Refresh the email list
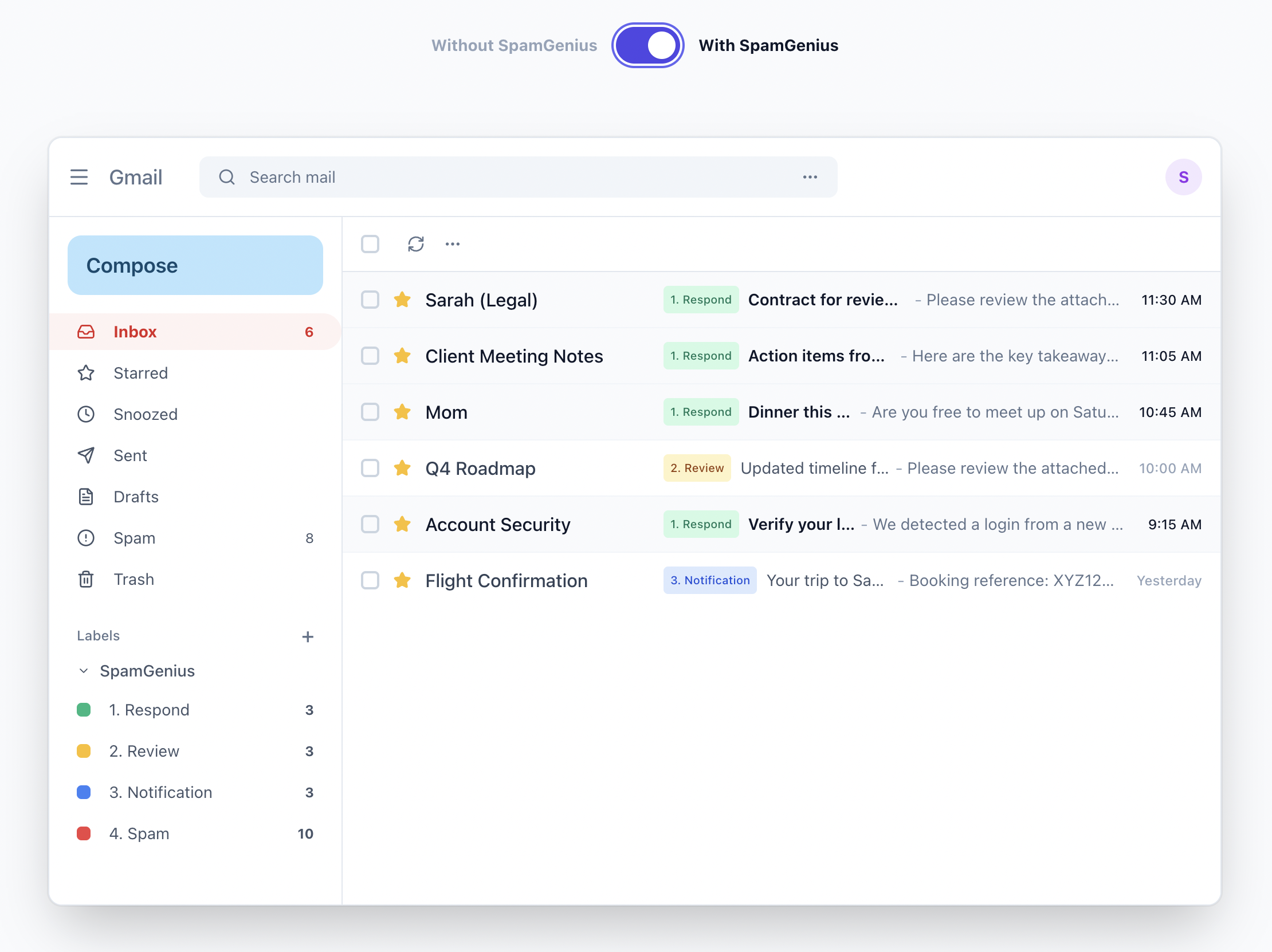Screen dimensions: 1272x952 [x=416, y=244]
